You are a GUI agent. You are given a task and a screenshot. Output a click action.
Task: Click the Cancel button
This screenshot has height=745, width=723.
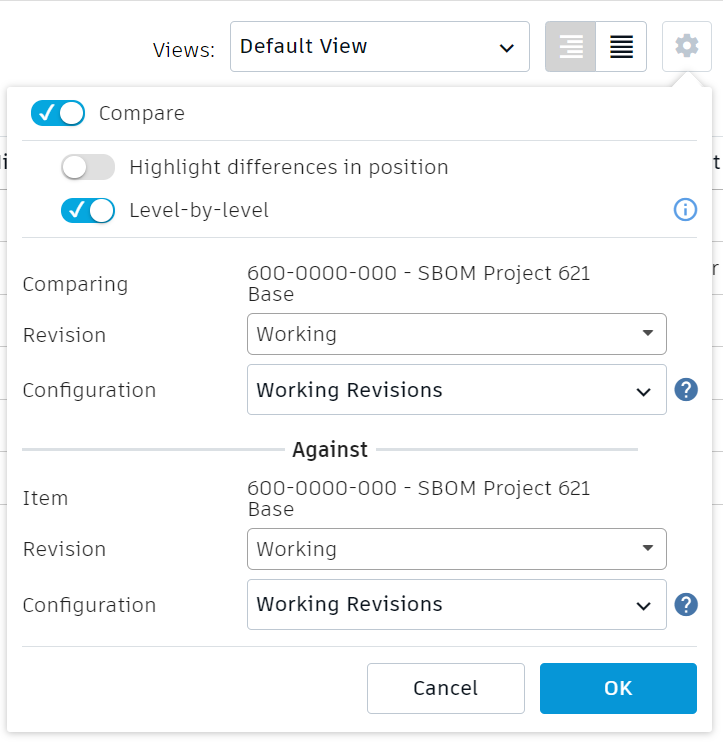tap(446, 688)
